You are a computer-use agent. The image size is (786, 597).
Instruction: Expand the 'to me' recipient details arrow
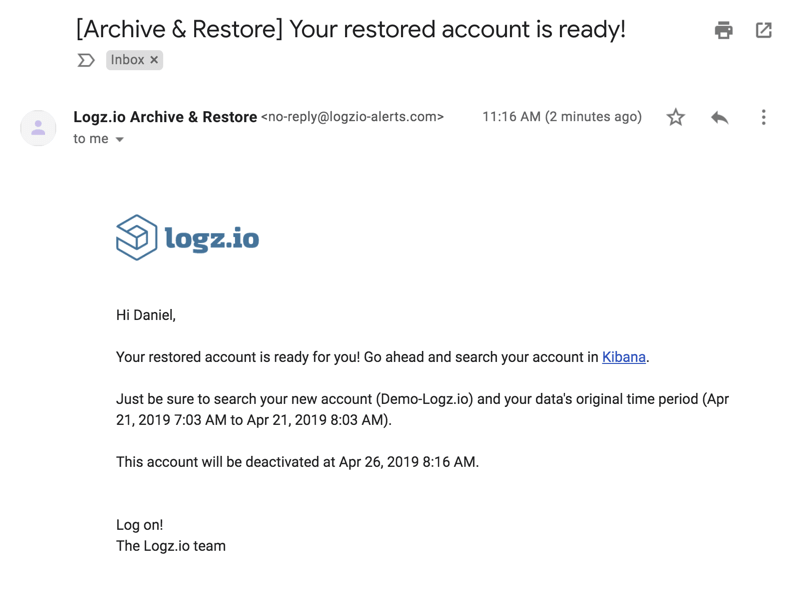tap(119, 139)
